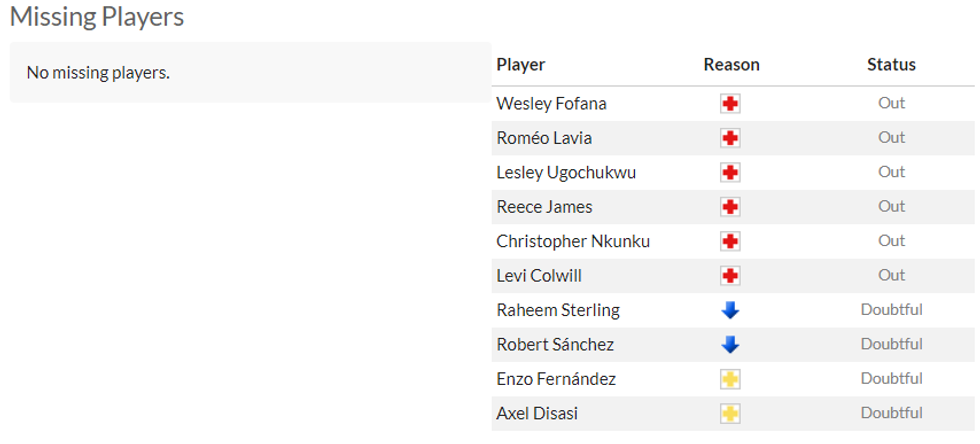
Task: Click the red cross icon for Wesley Fofana
Action: click(730, 104)
